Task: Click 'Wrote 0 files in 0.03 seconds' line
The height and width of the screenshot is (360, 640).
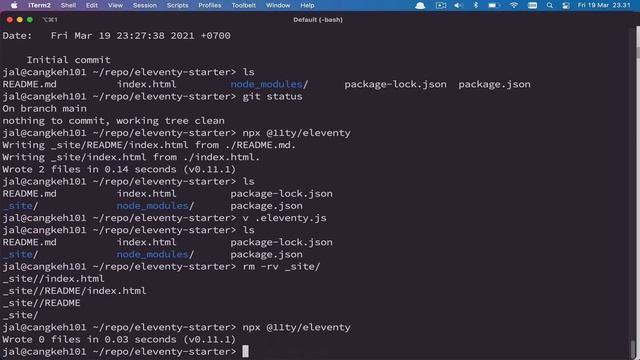Action: click(x=119, y=340)
